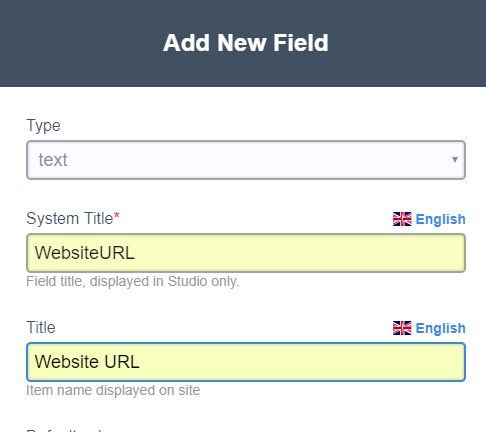486x432 pixels.
Task: Switch Title language via English link
Action: (440, 328)
